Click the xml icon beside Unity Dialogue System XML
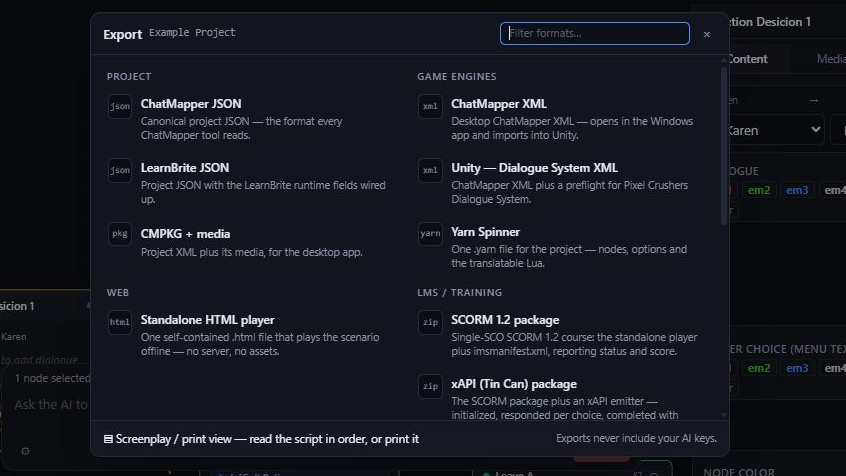 coord(430,171)
